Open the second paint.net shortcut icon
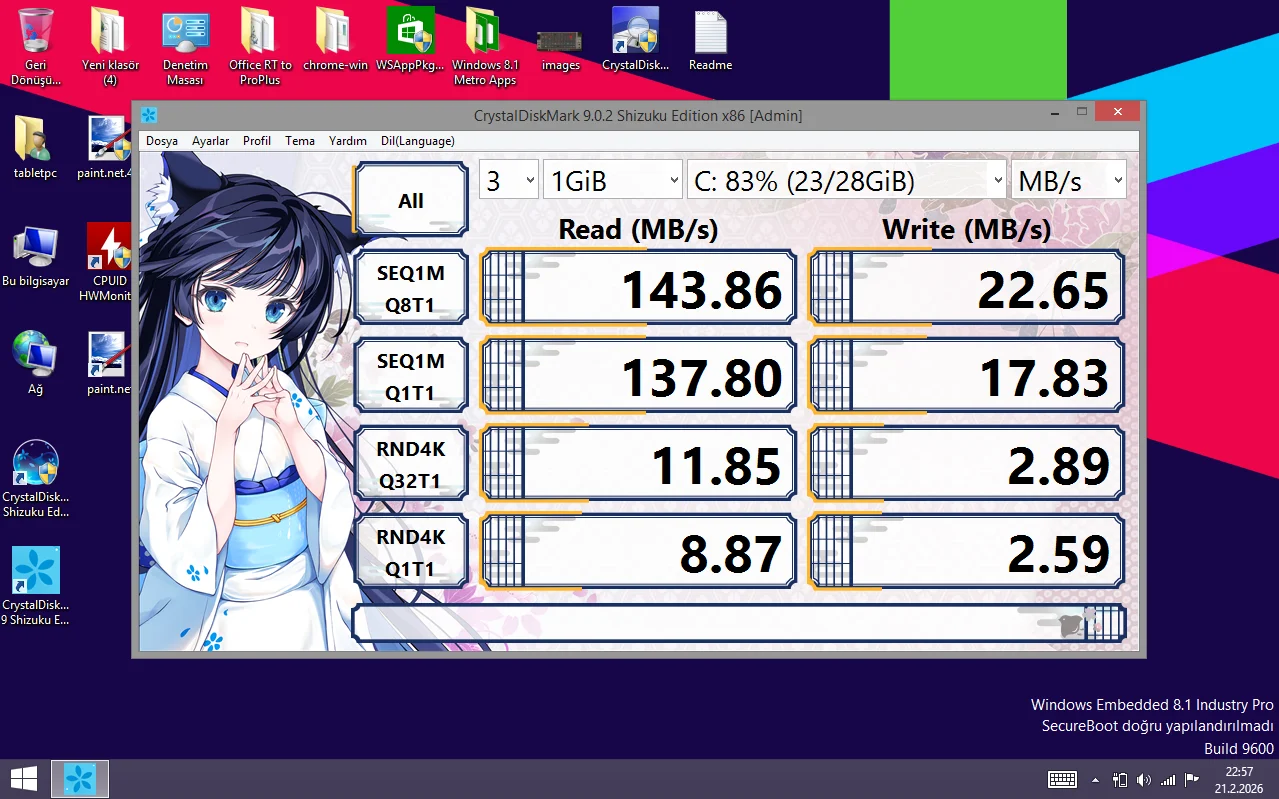1279x799 pixels. point(109,364)
